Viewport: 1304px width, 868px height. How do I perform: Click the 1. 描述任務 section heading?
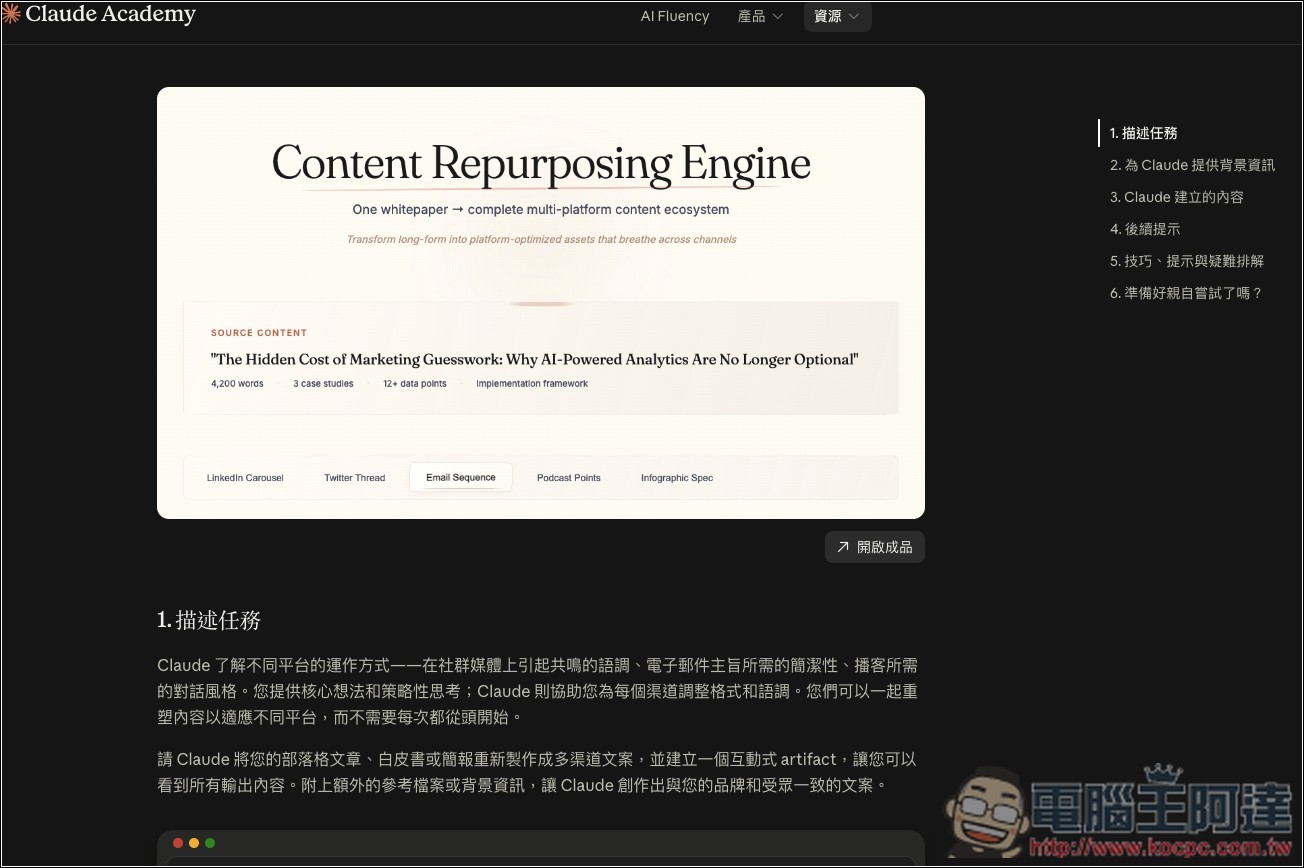pos(209,620)
